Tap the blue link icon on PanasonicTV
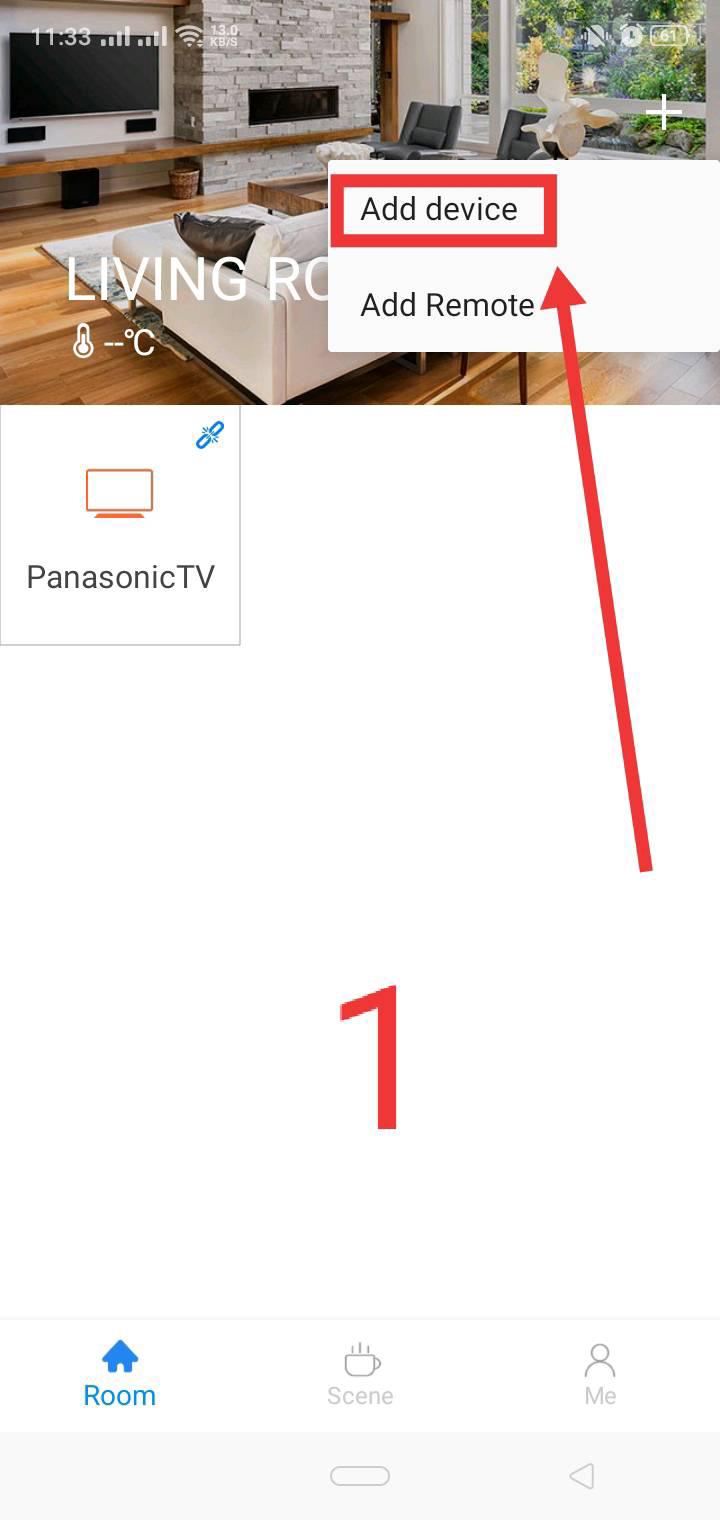The width and height of the screenshot is (720, 1520). [x=210, y=435]
